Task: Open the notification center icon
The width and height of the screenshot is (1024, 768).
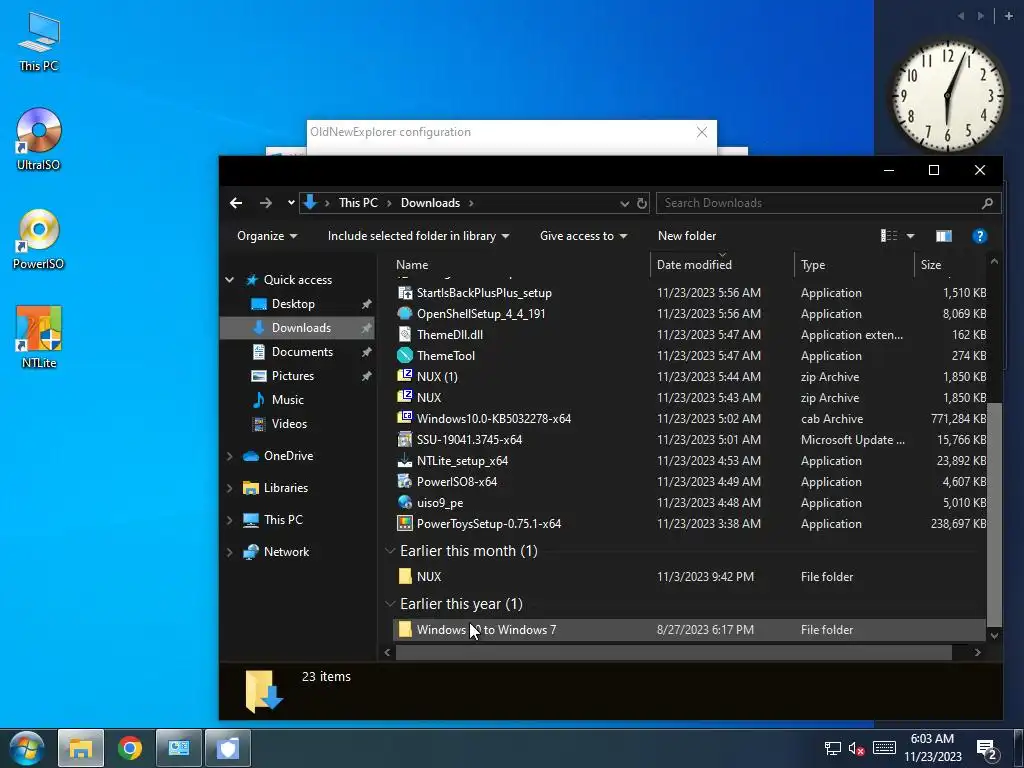Action: (986, 749)
